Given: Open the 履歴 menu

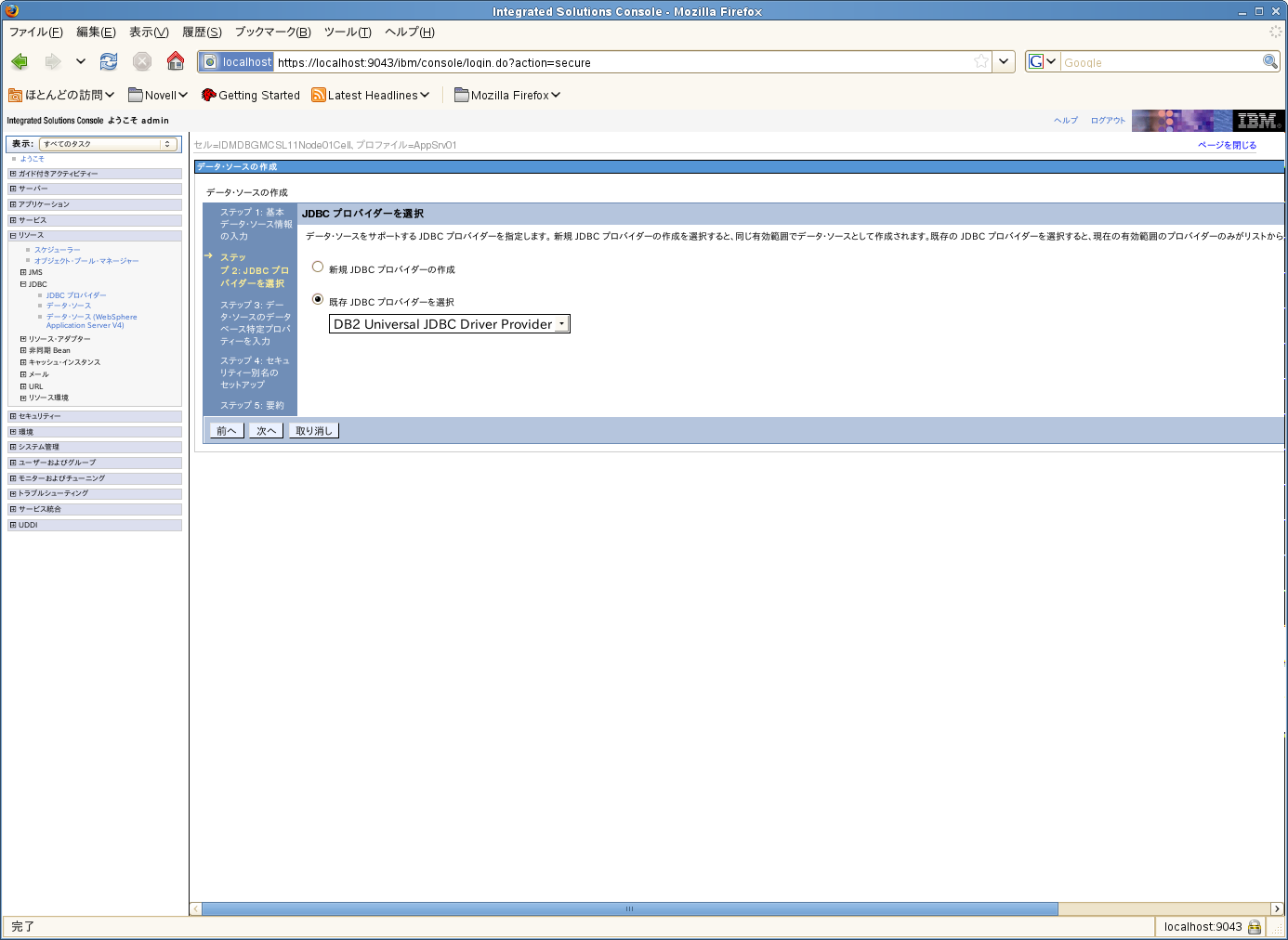Looking at the screenshot, I should tap(202, 32).
